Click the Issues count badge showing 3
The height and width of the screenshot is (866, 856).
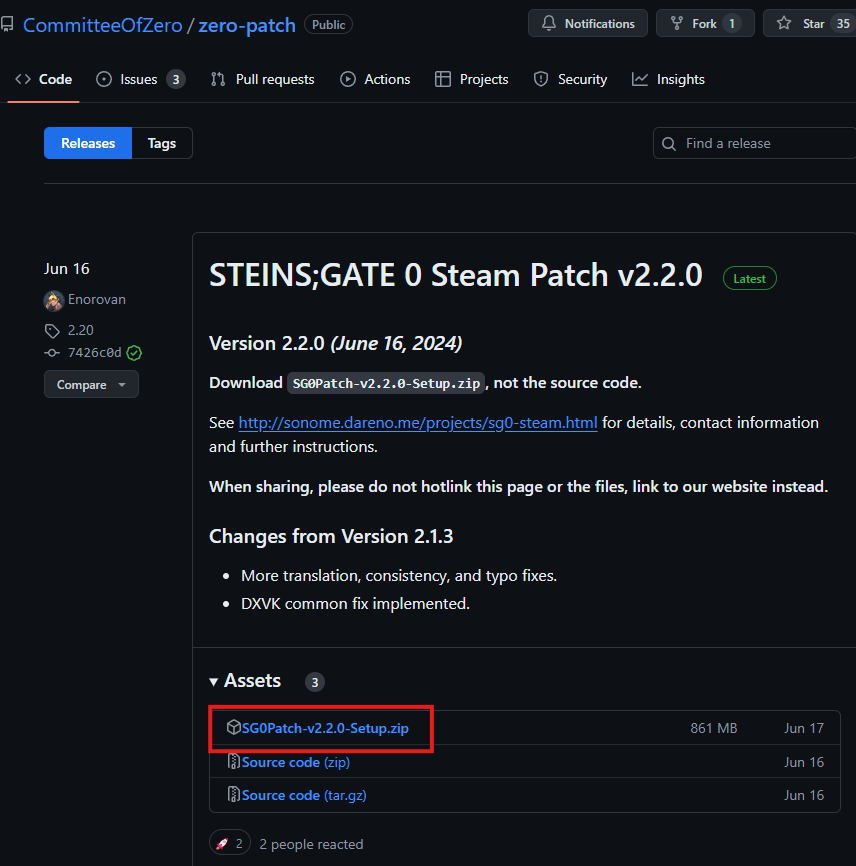coord(176,80)
